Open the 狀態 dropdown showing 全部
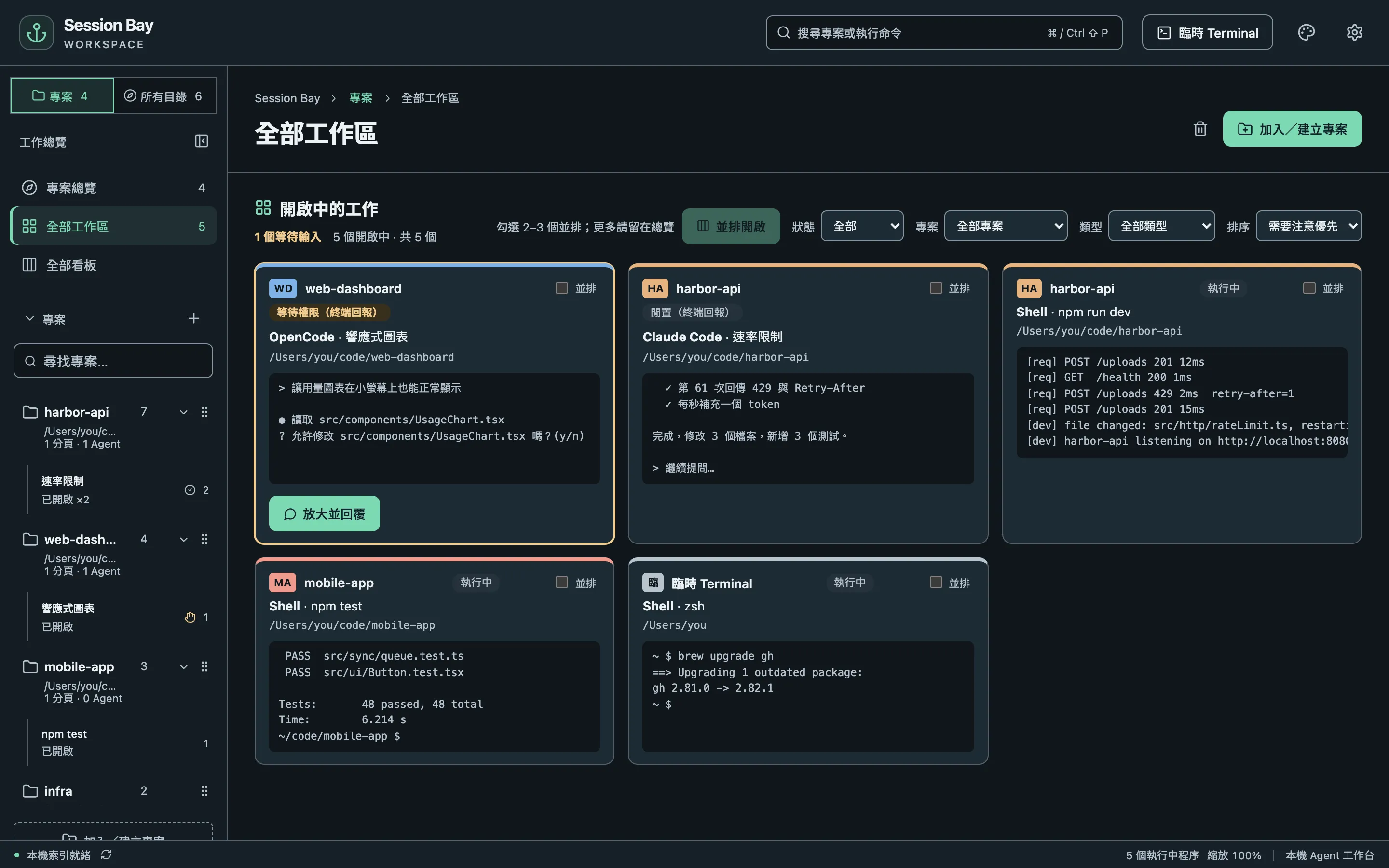Screen dimensions: 1389x868 click(x=862, y=226)
